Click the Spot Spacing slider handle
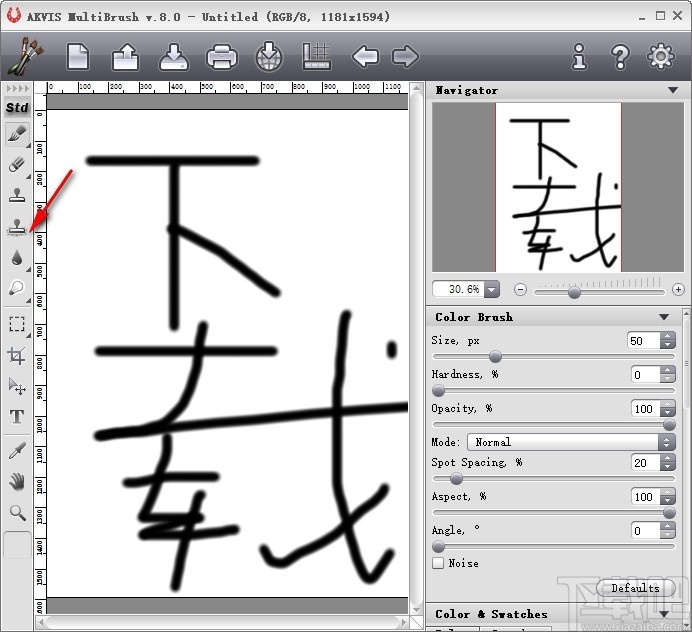The height and width of the screenshot is (632, 692). 456,478
